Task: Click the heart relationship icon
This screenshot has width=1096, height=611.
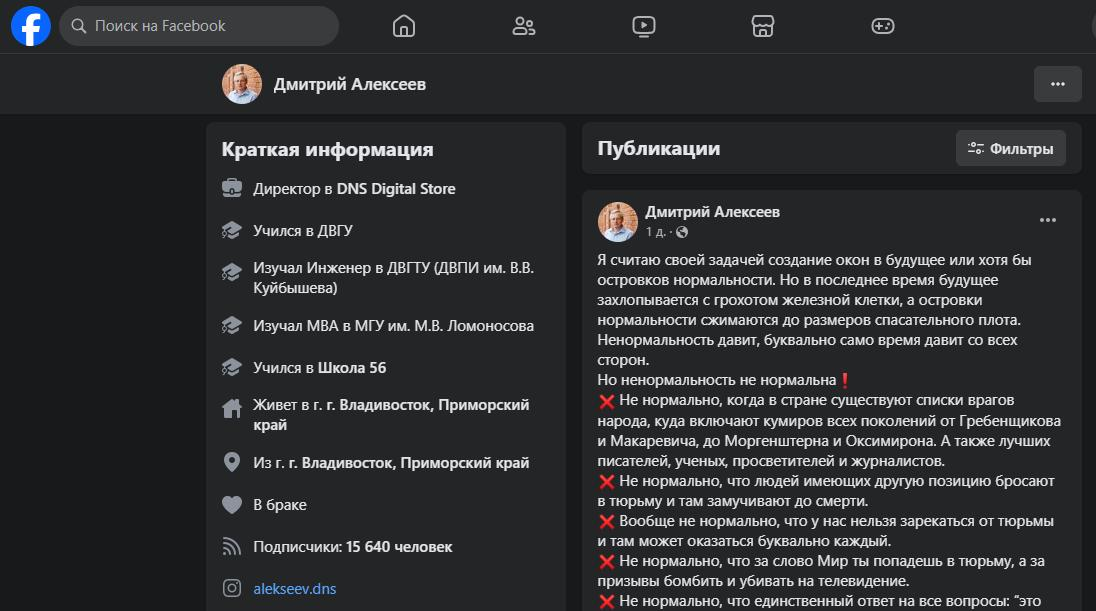Action: [232, 504]
